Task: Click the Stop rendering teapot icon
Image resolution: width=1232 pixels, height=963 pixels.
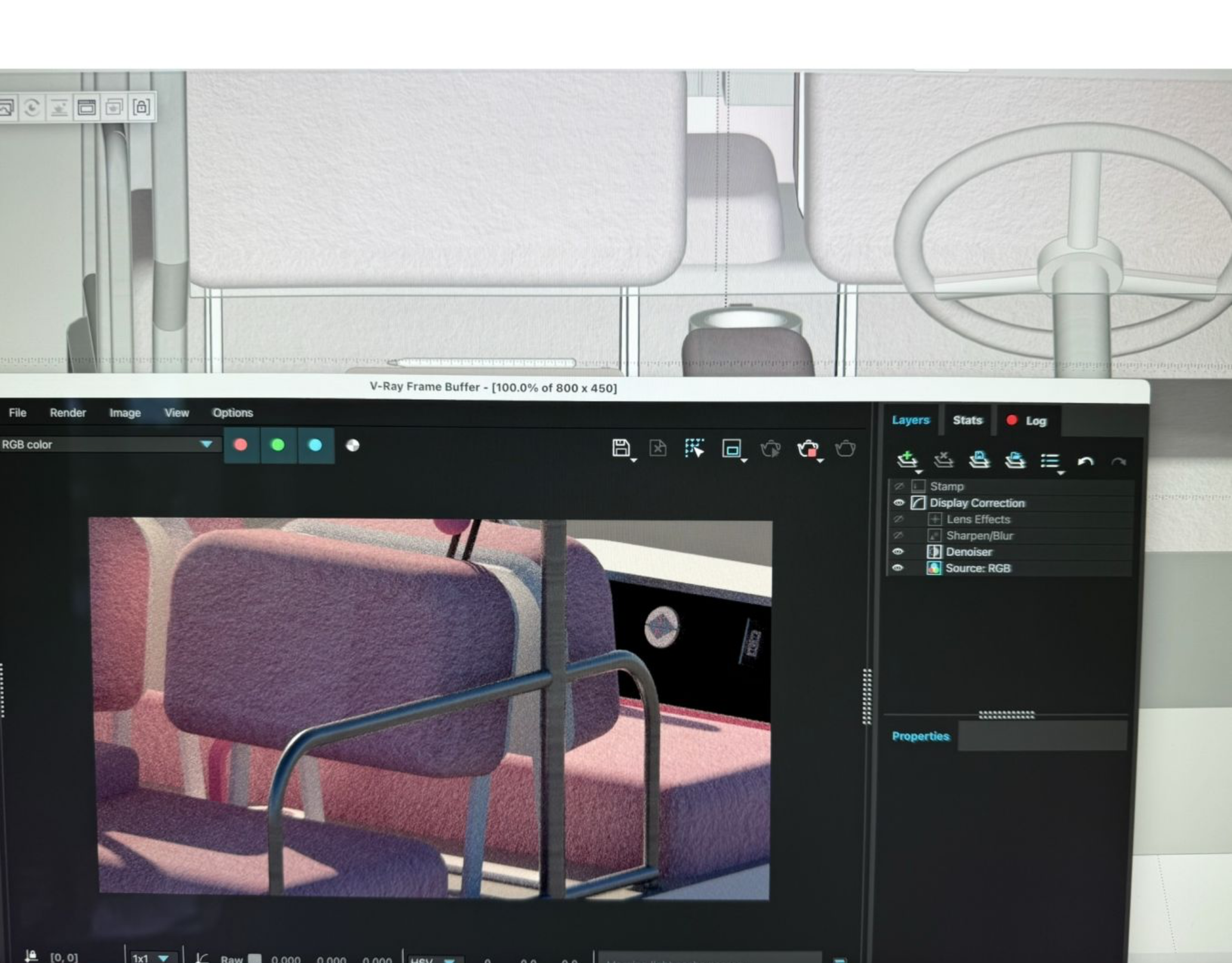Action: (x=808, y=449)
